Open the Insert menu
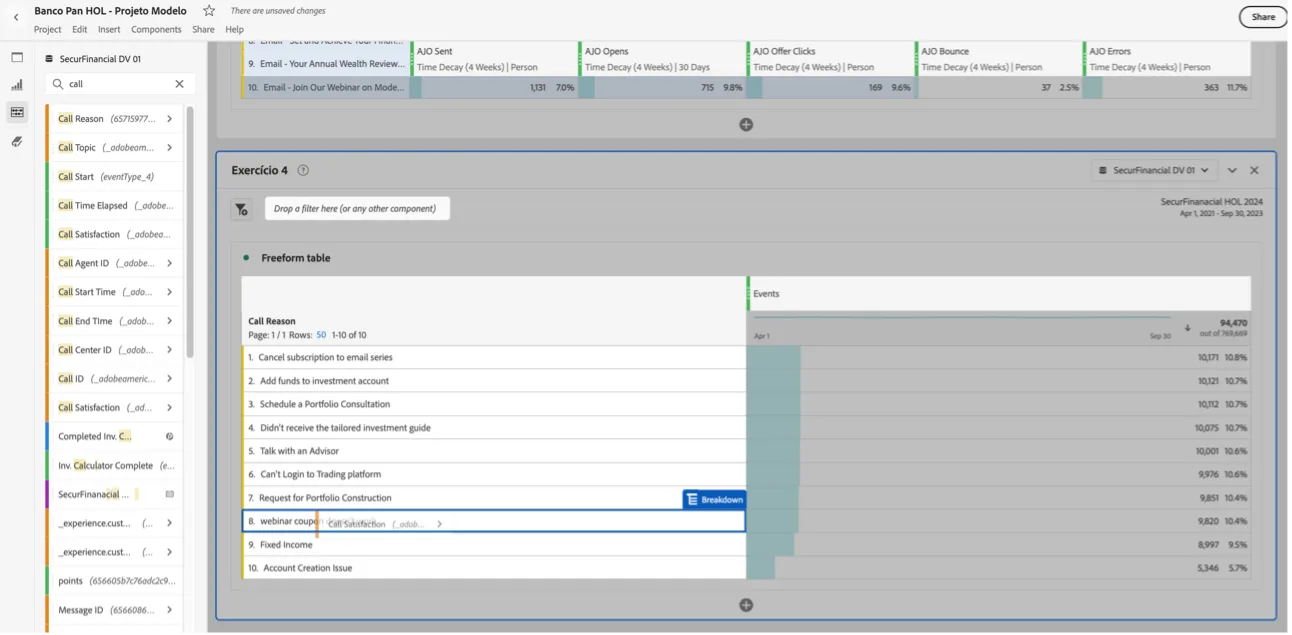 109,30
